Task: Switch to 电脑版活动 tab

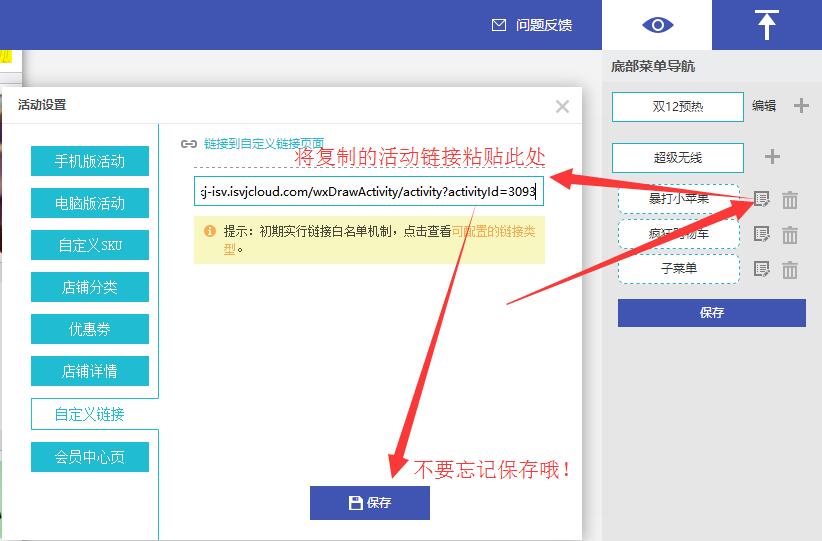Action: [x=90, y=203]
